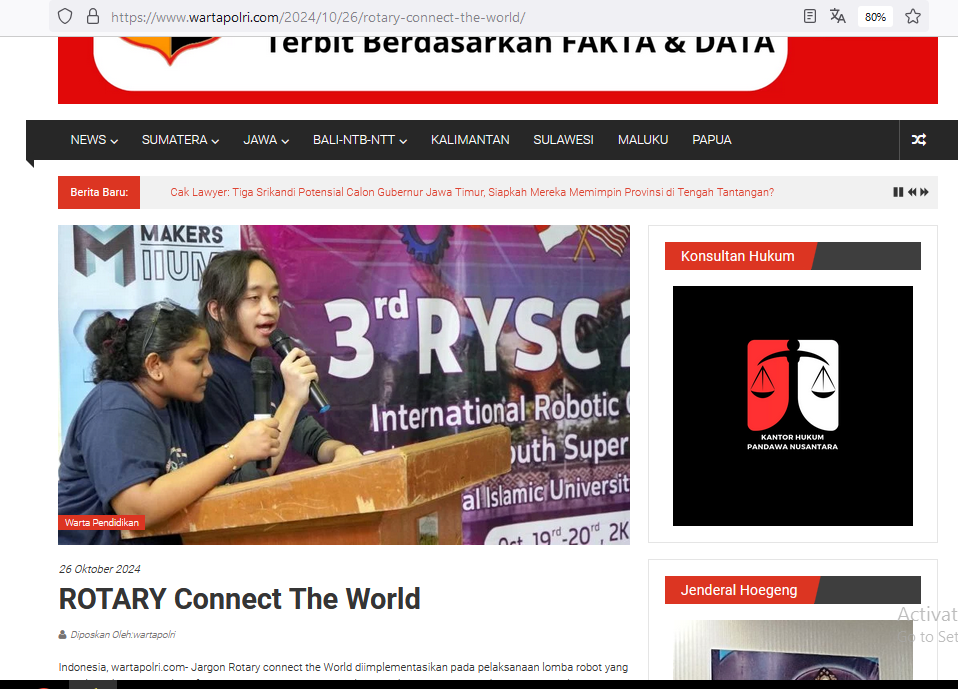Open the 80% zoom level indicator

pos(875,17)
